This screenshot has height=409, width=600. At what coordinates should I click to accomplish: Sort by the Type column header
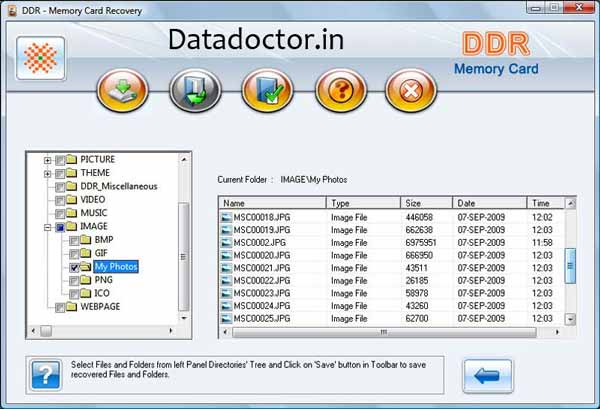click(x=363, y=203)
